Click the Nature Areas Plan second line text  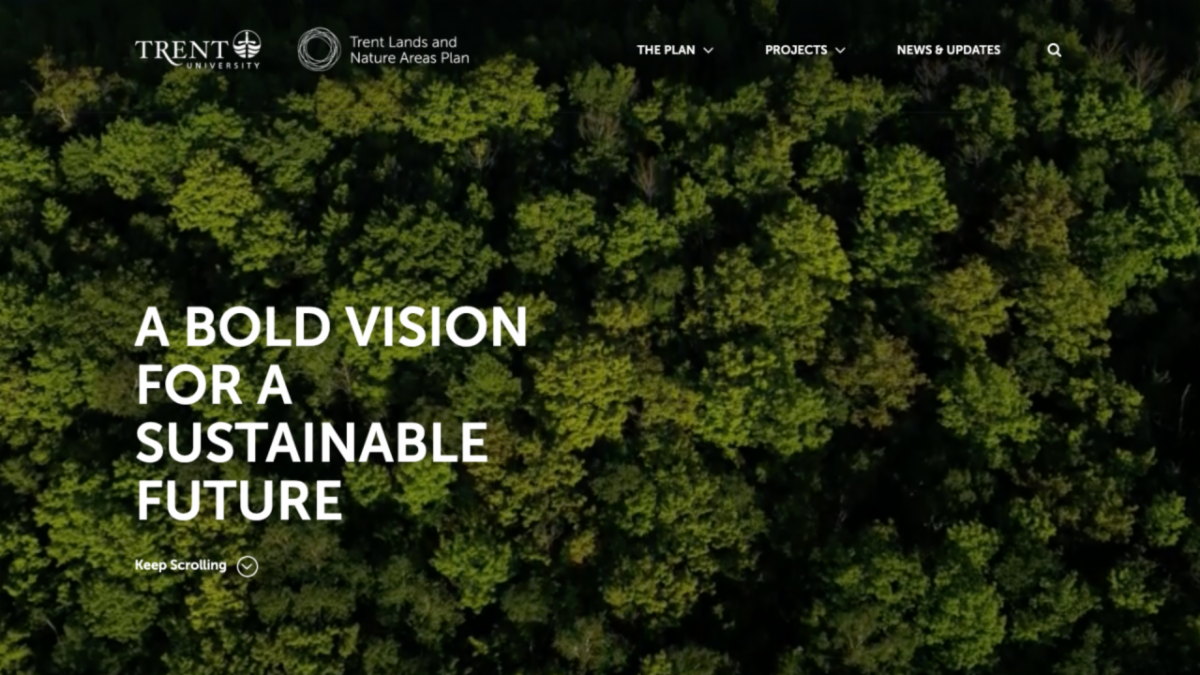click(x=409, y=58)
